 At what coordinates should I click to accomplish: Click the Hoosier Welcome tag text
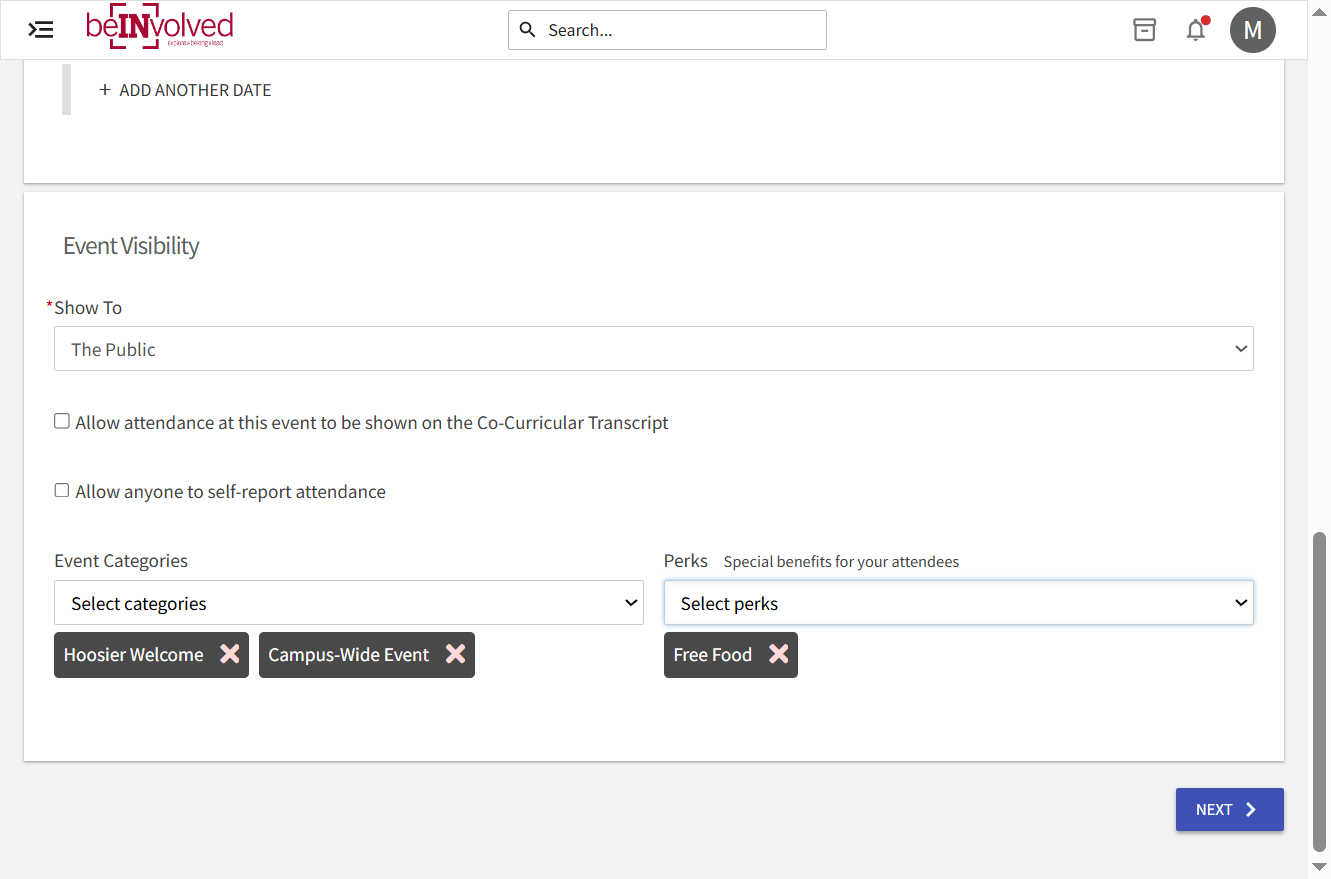(x=134, y=655)
